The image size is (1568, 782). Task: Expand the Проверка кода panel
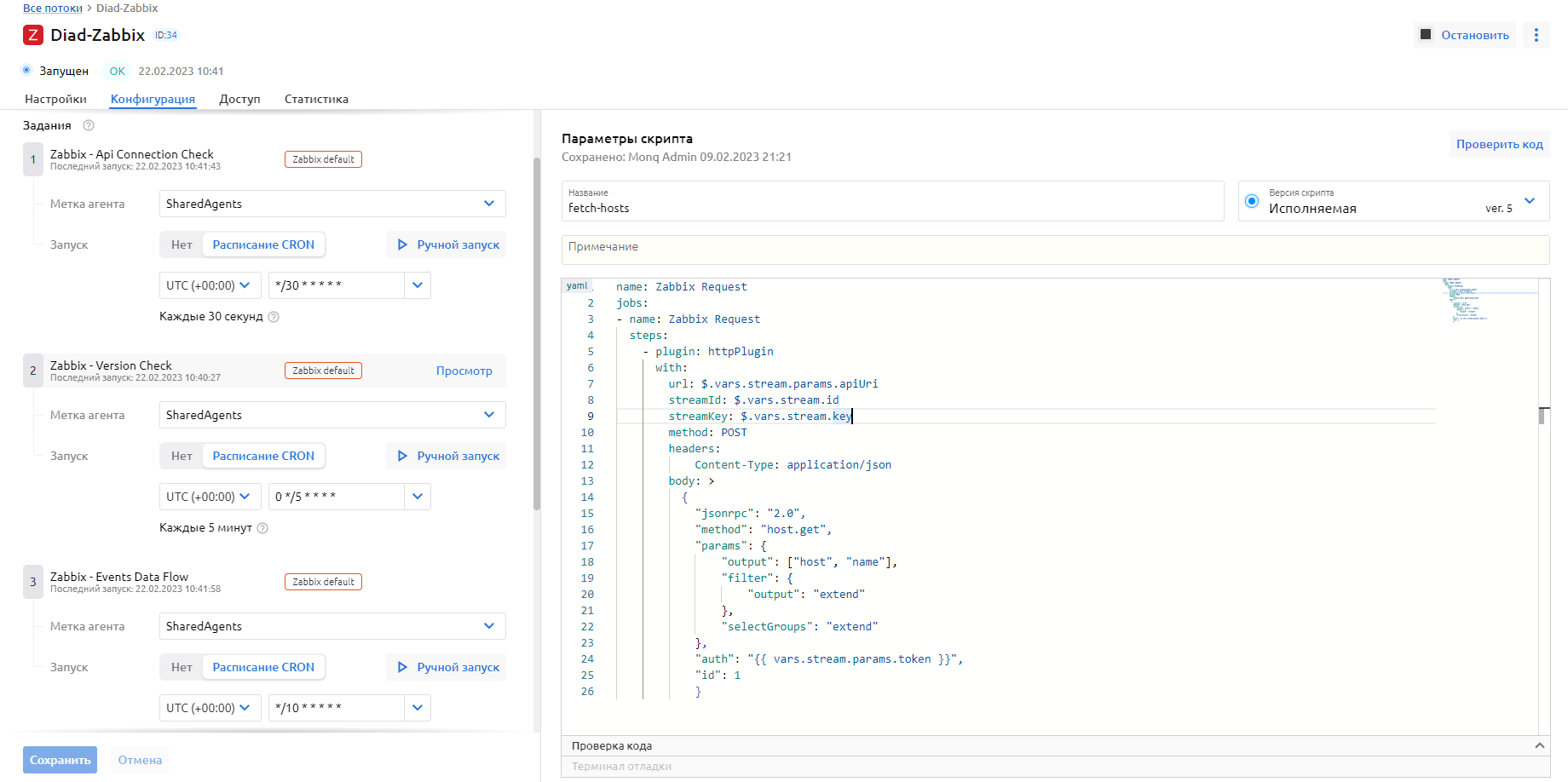1055,746
